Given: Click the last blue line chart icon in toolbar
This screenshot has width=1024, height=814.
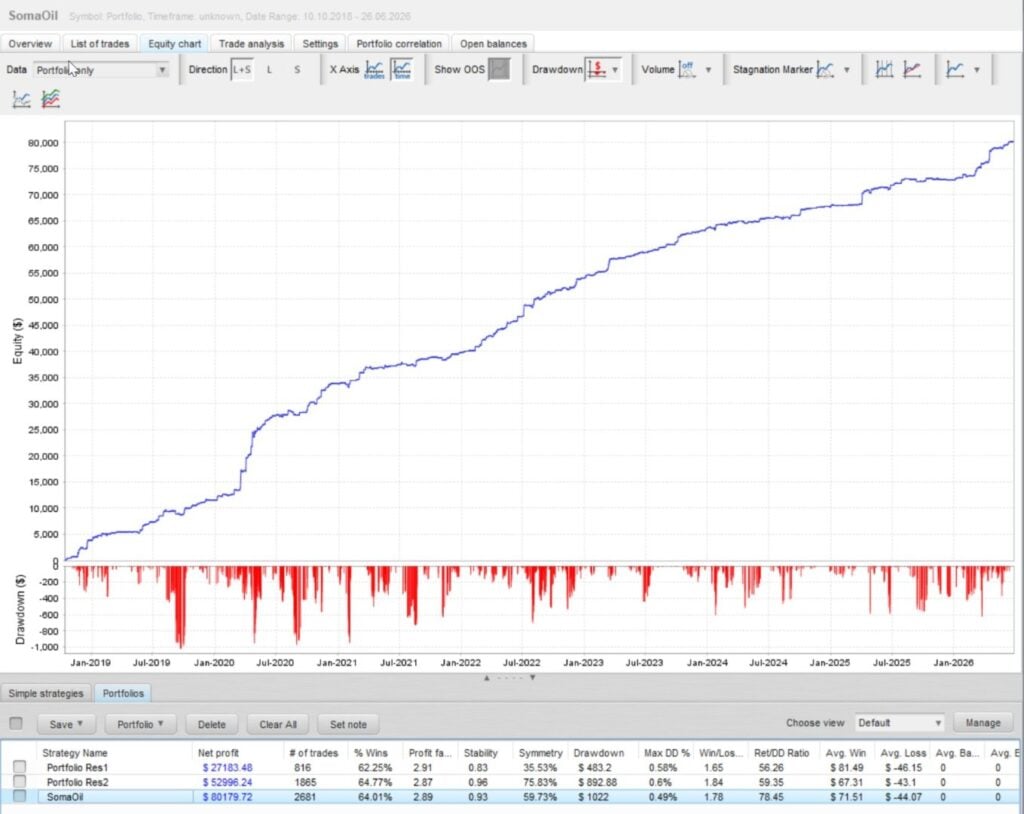Looking at the screenshot, I should pos(955,69).
